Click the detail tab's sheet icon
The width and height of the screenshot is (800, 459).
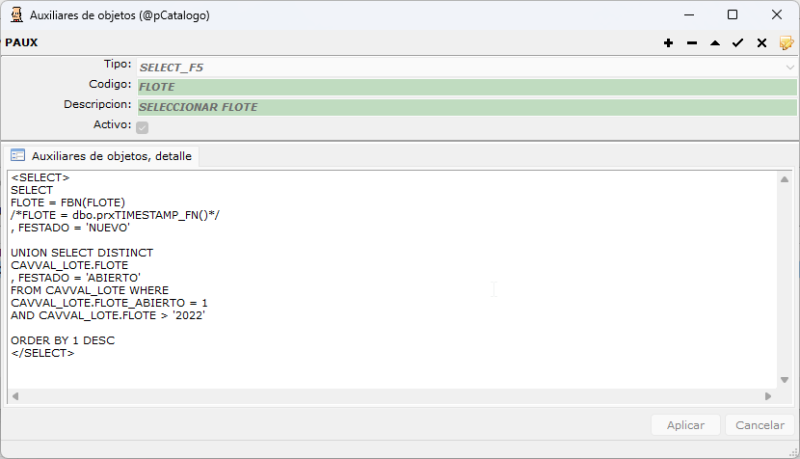click(x=18, y=155)
